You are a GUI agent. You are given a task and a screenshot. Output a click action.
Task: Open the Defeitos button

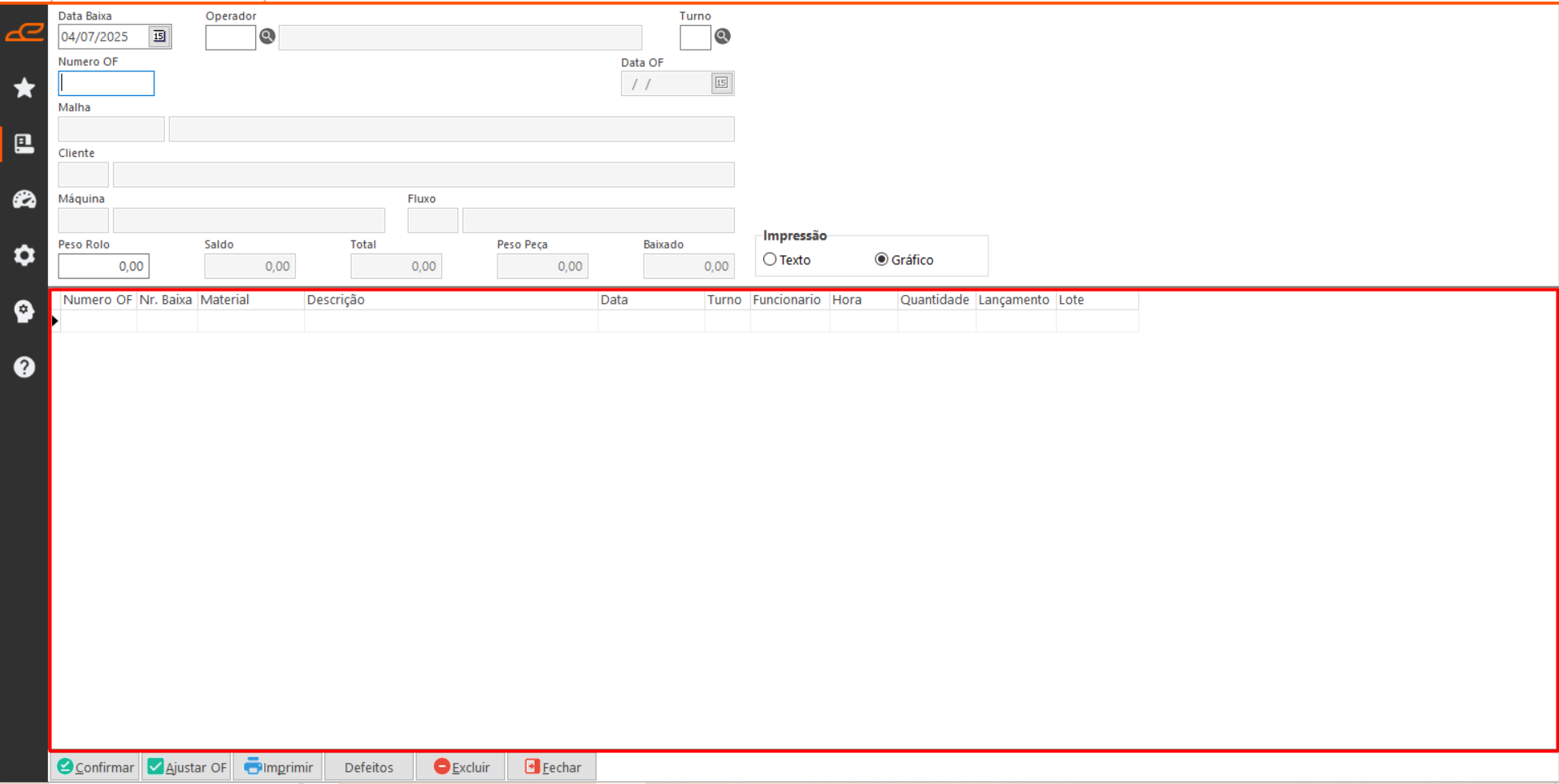click(369, 767)
